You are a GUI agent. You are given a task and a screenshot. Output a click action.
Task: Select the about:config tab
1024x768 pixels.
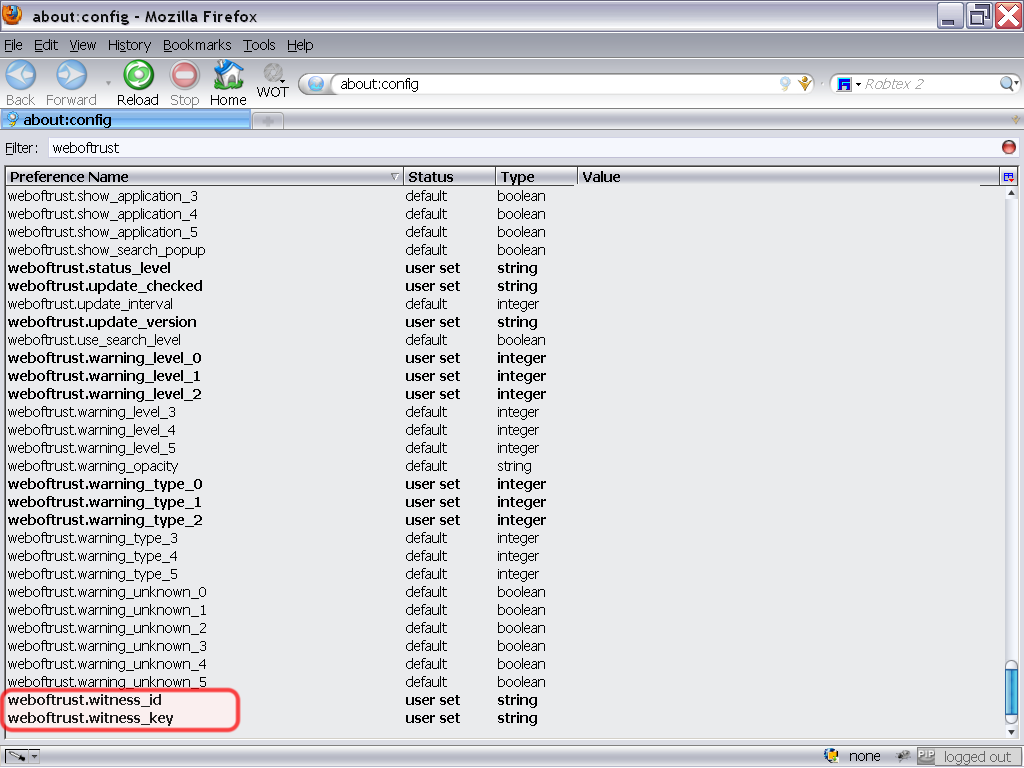tap(126, 120)
